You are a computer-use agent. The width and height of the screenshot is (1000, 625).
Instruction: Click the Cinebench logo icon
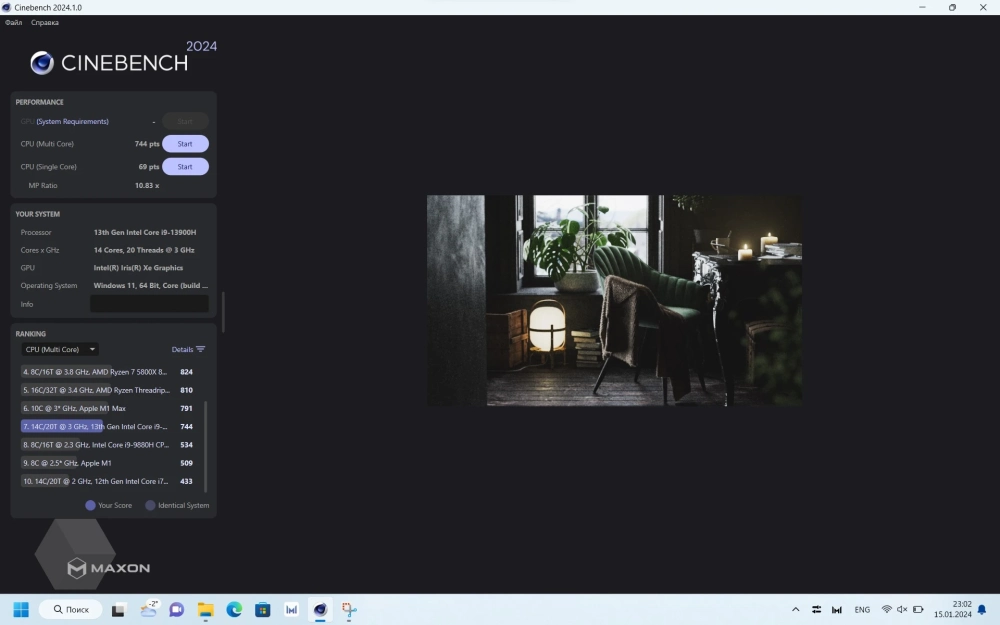tap(42, 63)
